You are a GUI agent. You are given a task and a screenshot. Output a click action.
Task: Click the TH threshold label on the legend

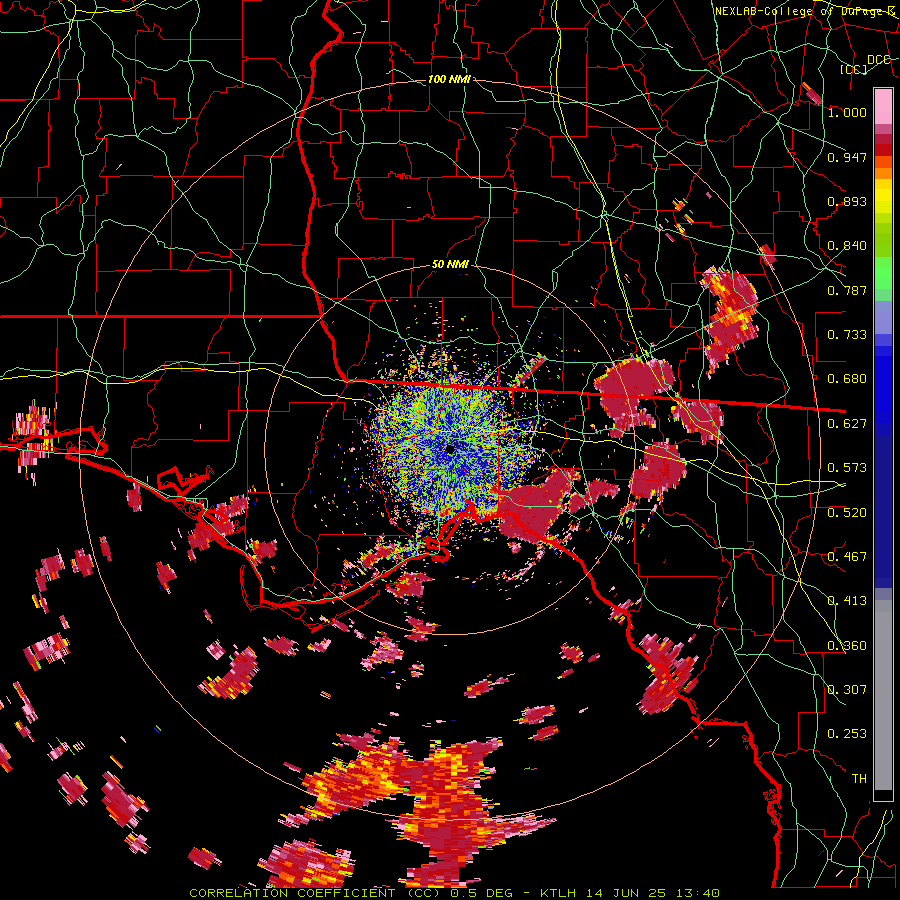click(859, 779)
